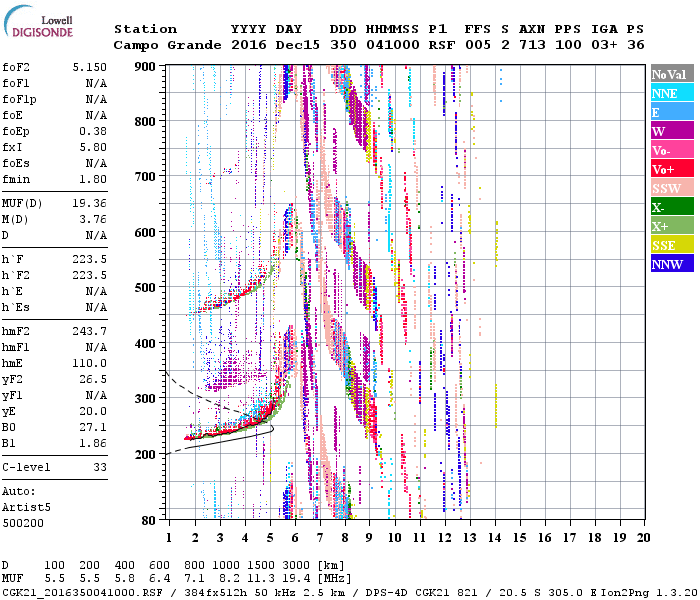700x600 pixels.
Task: Select the SSW legend swatch
Action: [672, 188]
